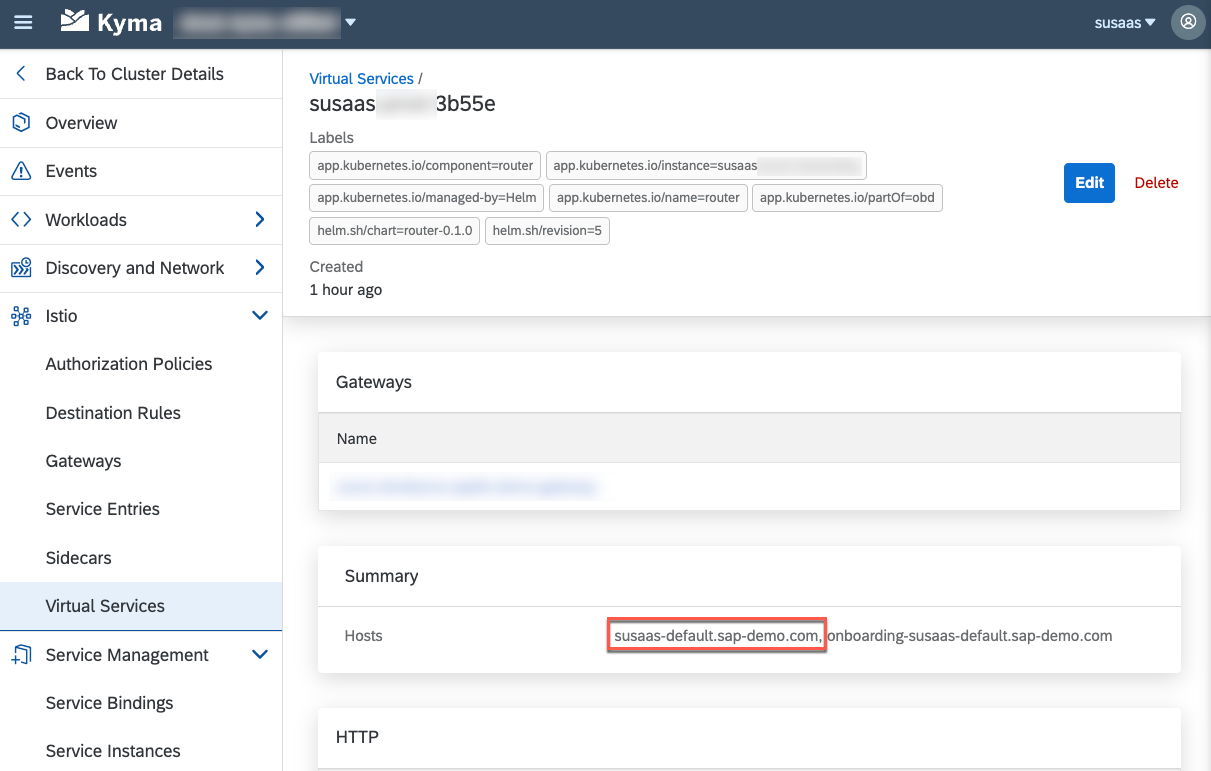Click the app.kubernetes.io/partOf=obd label

[847, 198]
